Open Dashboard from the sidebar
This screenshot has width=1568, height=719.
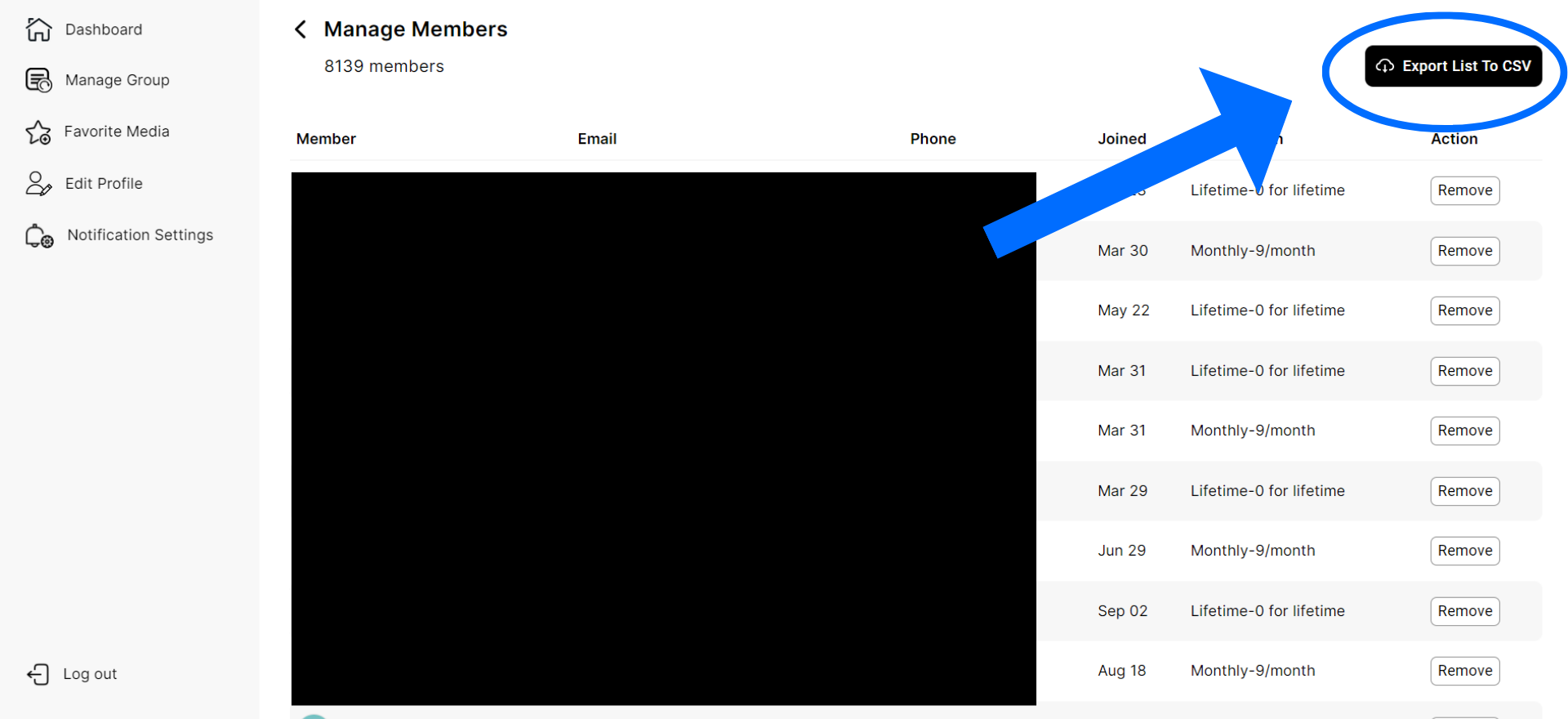pos(103,29)
